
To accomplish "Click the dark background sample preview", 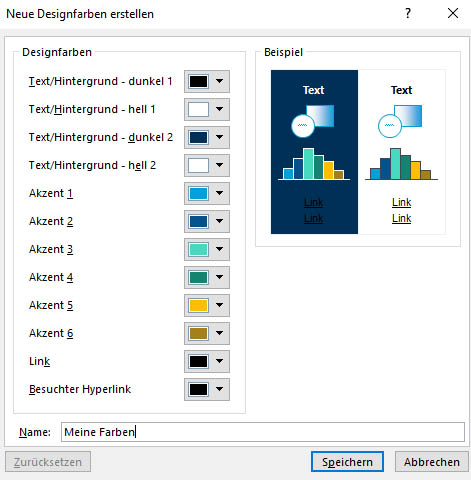I will [x=314, y=152].
